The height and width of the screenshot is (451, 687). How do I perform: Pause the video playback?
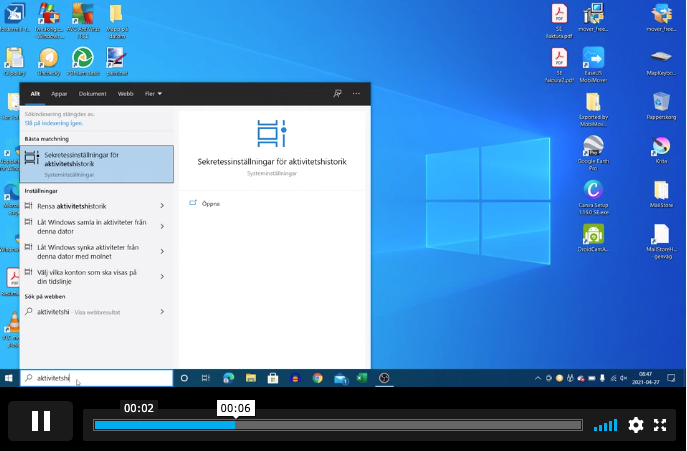click(x=41, y=421)
